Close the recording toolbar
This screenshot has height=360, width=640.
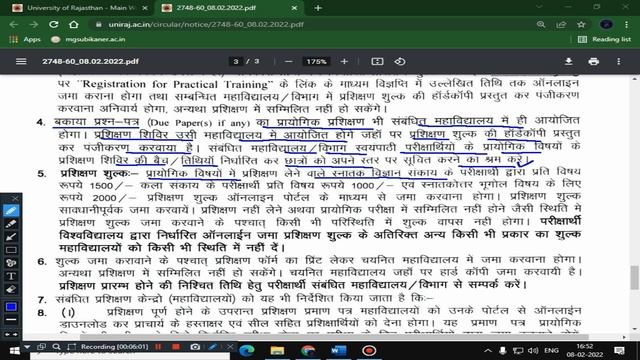coord(230,347)
